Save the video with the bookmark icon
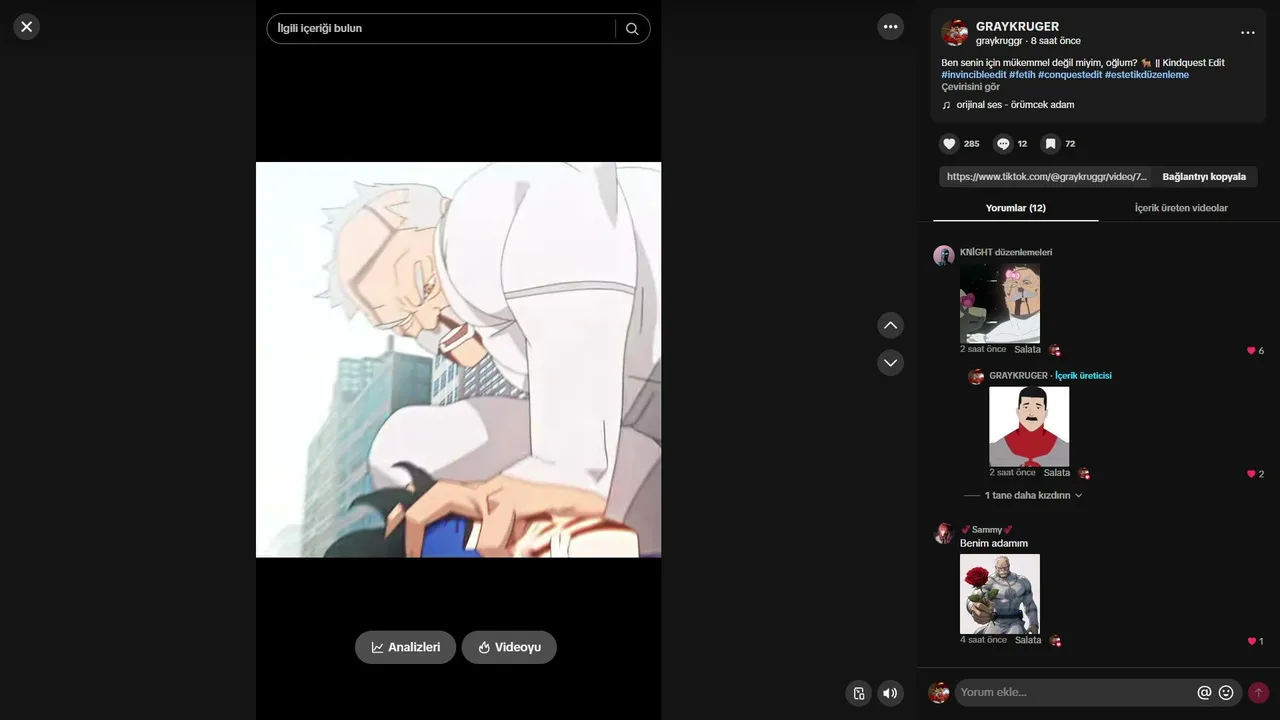 [1051, 144]
